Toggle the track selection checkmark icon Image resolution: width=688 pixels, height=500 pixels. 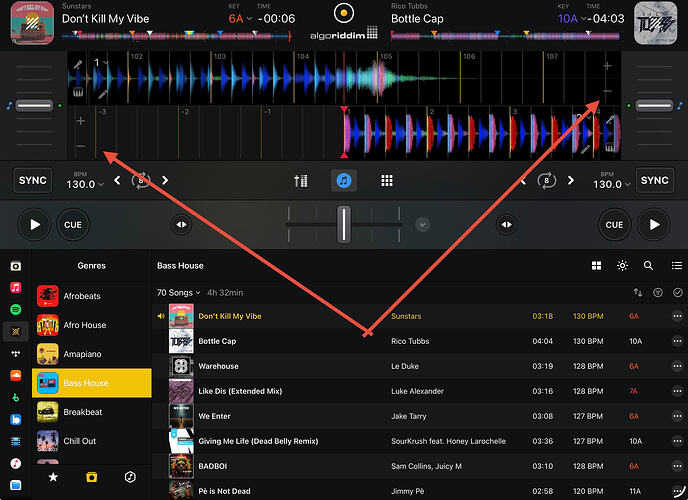click(676, 293)
